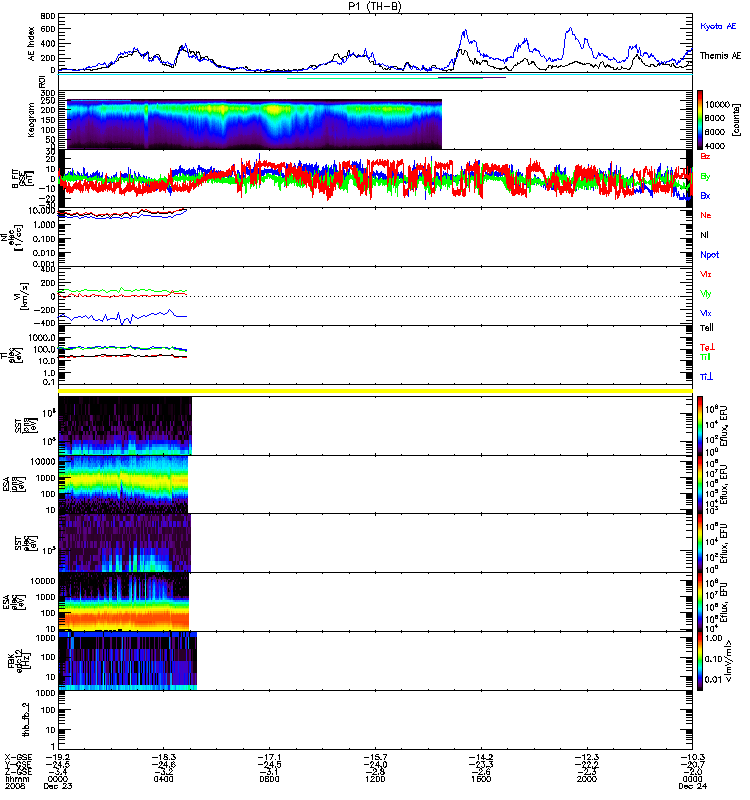
Task: Click the "1000.0" tick on temperature axis
Action: (x=42, y=338)
